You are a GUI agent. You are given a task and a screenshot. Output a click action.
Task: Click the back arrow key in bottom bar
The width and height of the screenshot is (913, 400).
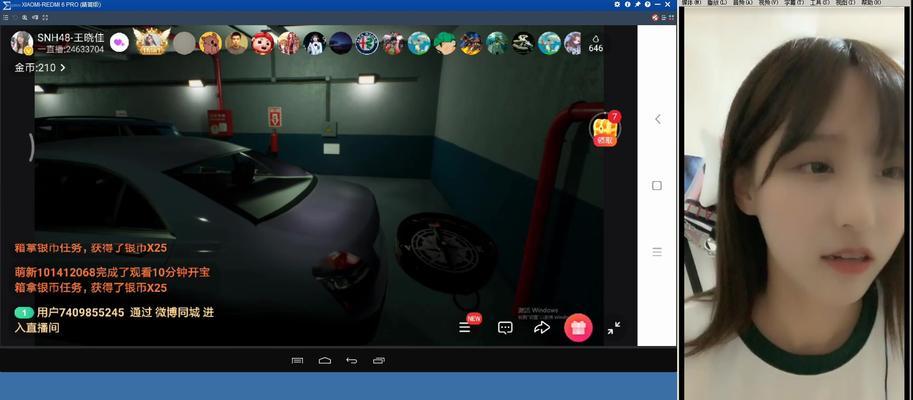coord(351,360)
